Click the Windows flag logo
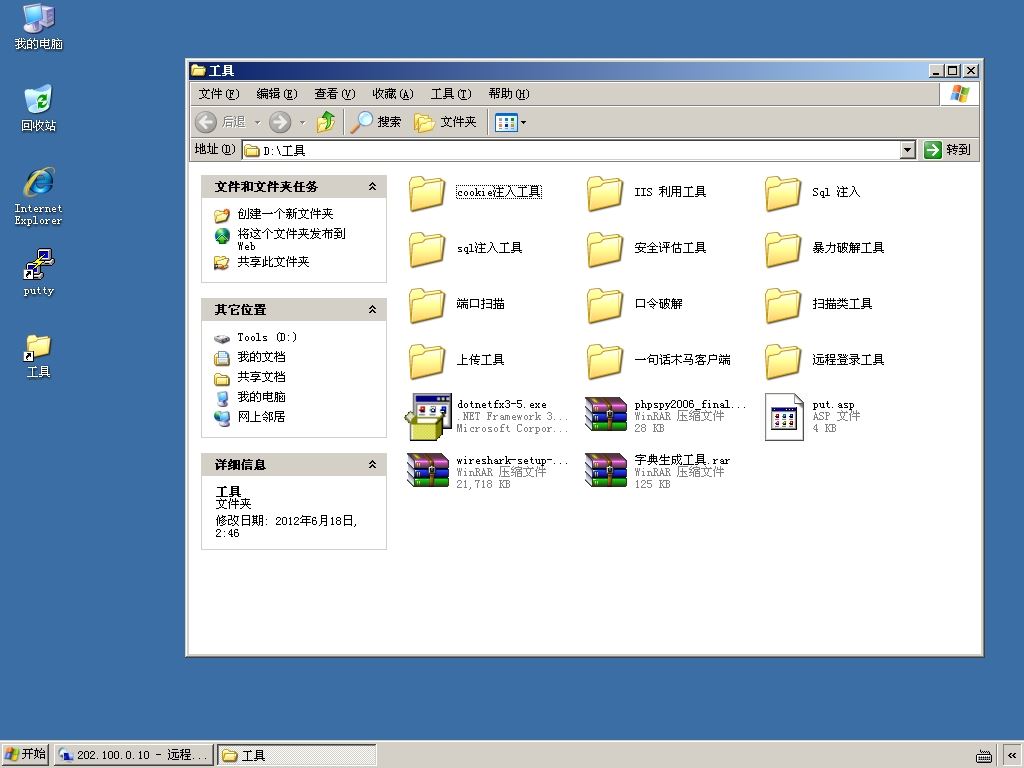This screenshot has width=1024, height=768. coord(959,93)
